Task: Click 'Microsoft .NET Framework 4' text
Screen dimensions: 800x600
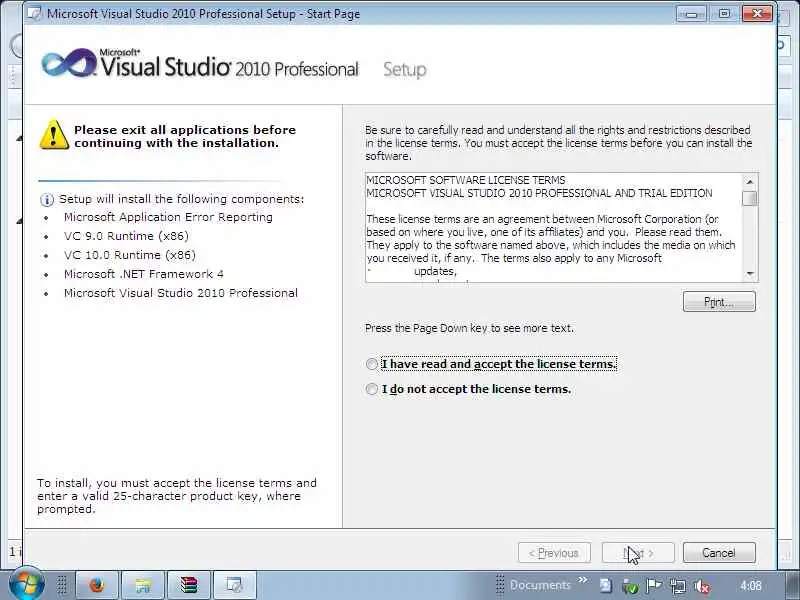Action: (x=144, y=274)
